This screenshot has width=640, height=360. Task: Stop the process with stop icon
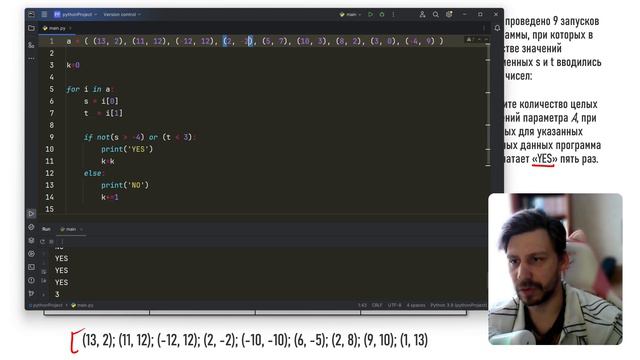click(51, 242)
